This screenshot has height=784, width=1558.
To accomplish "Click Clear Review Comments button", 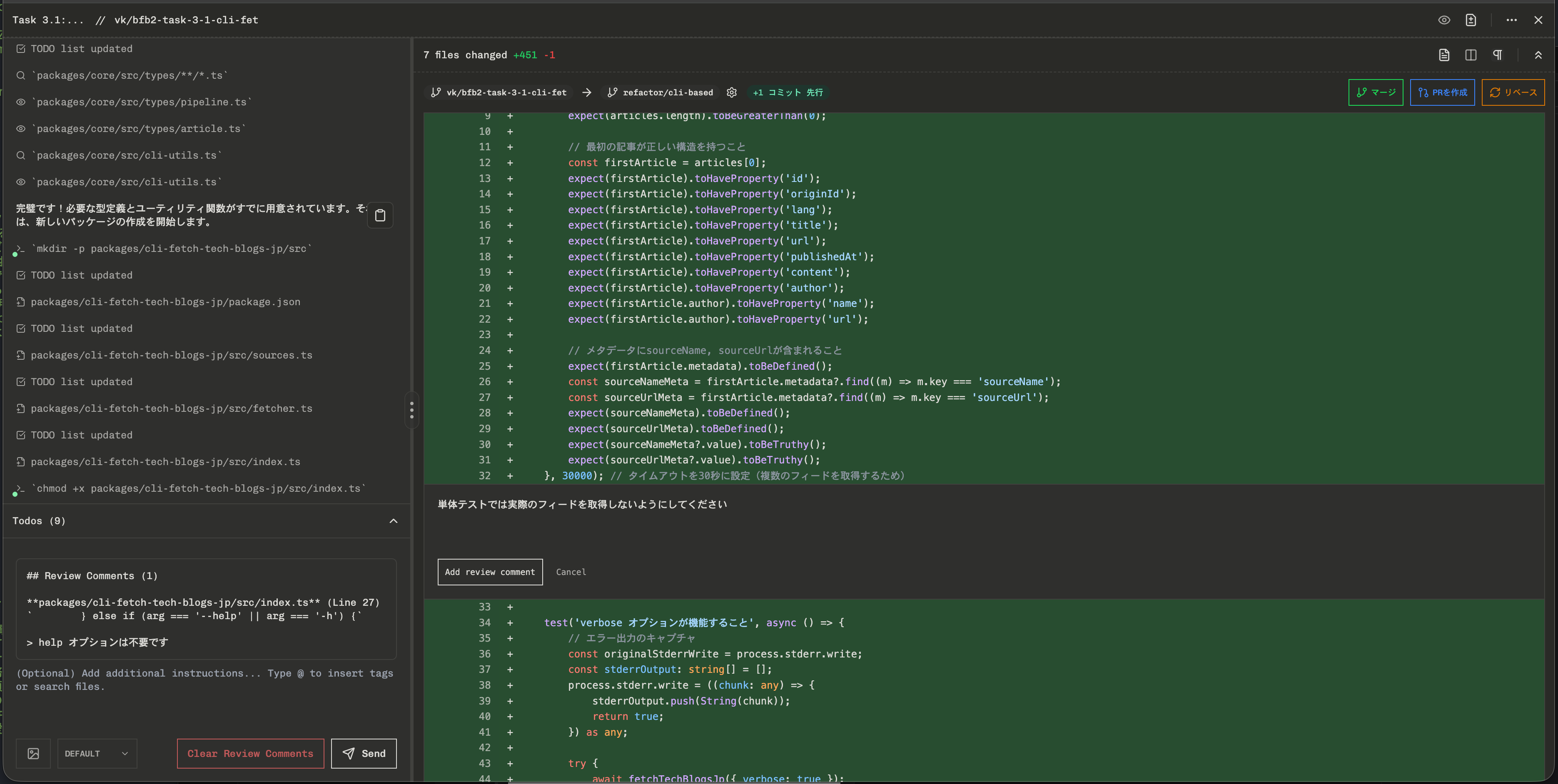I will [250, 753].
